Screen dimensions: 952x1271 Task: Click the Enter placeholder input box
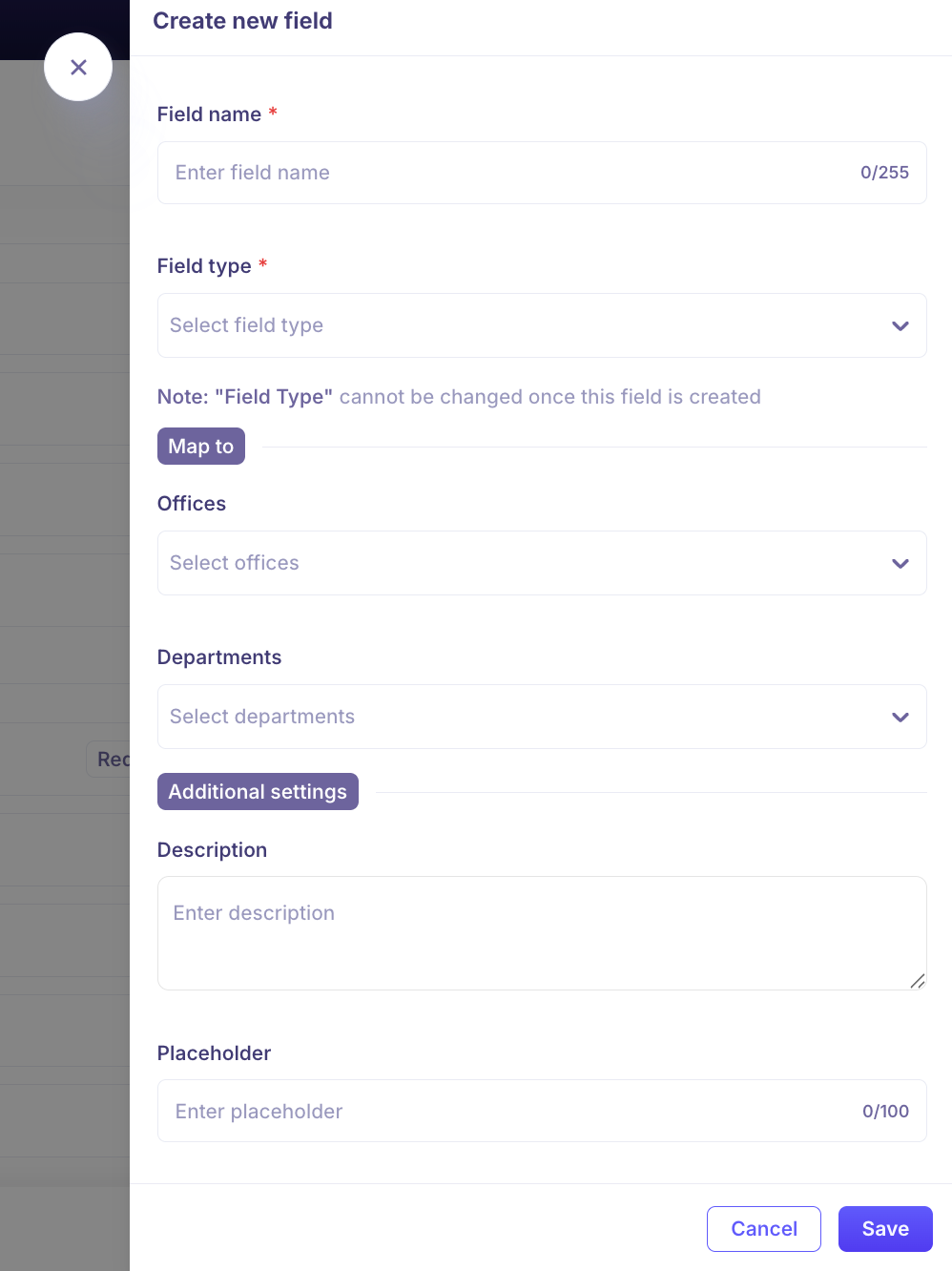click(506, 1112)
